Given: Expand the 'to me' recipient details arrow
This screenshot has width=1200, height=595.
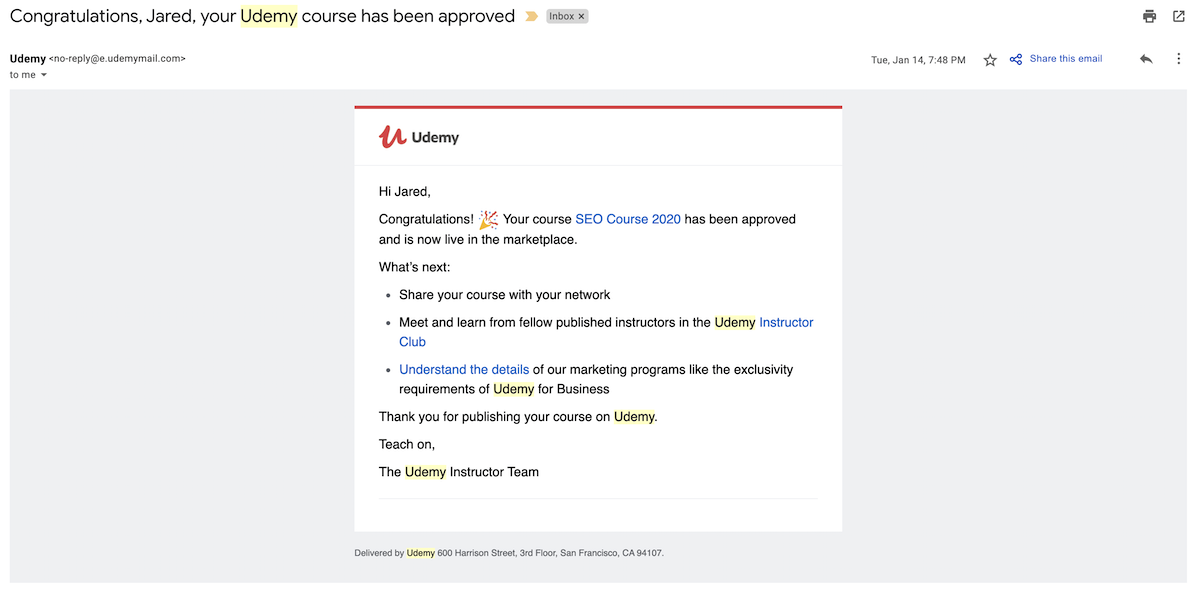Looking at the screenshot, I should coord(44,75).
